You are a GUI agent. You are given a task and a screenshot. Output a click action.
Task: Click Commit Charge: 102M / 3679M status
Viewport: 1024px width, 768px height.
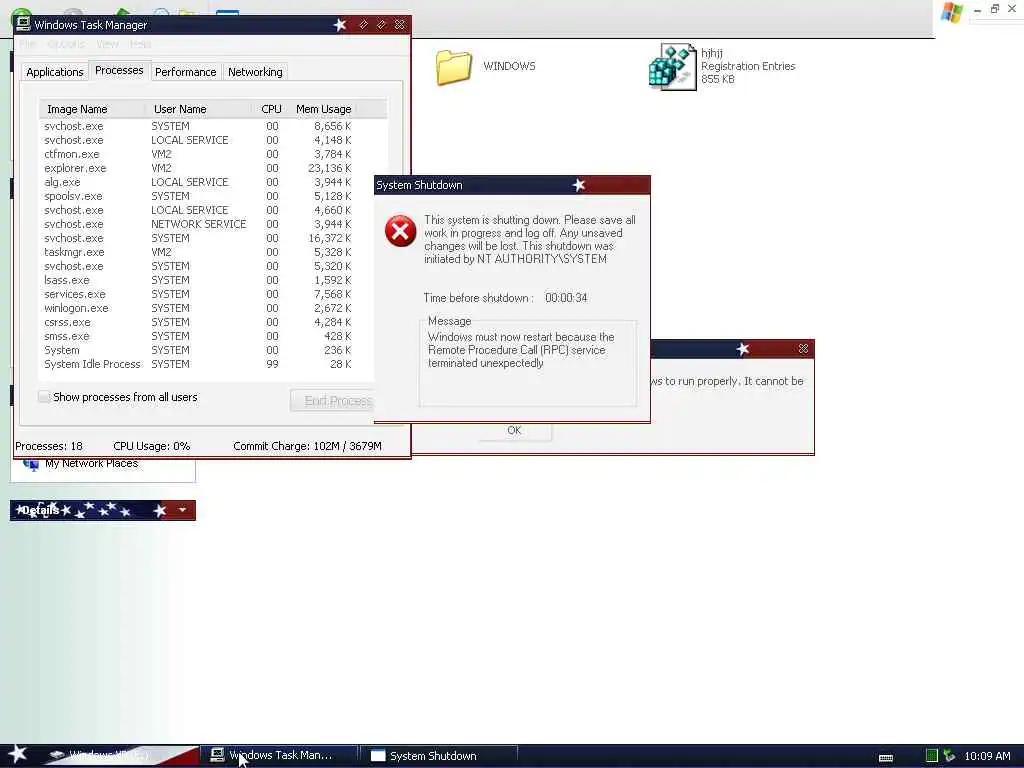(307, 446)
